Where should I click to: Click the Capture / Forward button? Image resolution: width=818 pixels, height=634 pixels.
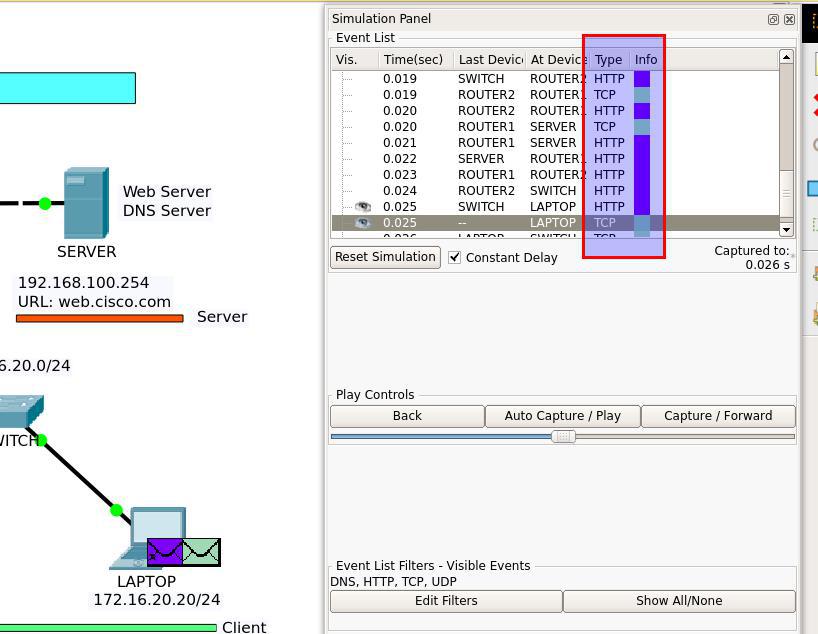[x=718, y=415]
